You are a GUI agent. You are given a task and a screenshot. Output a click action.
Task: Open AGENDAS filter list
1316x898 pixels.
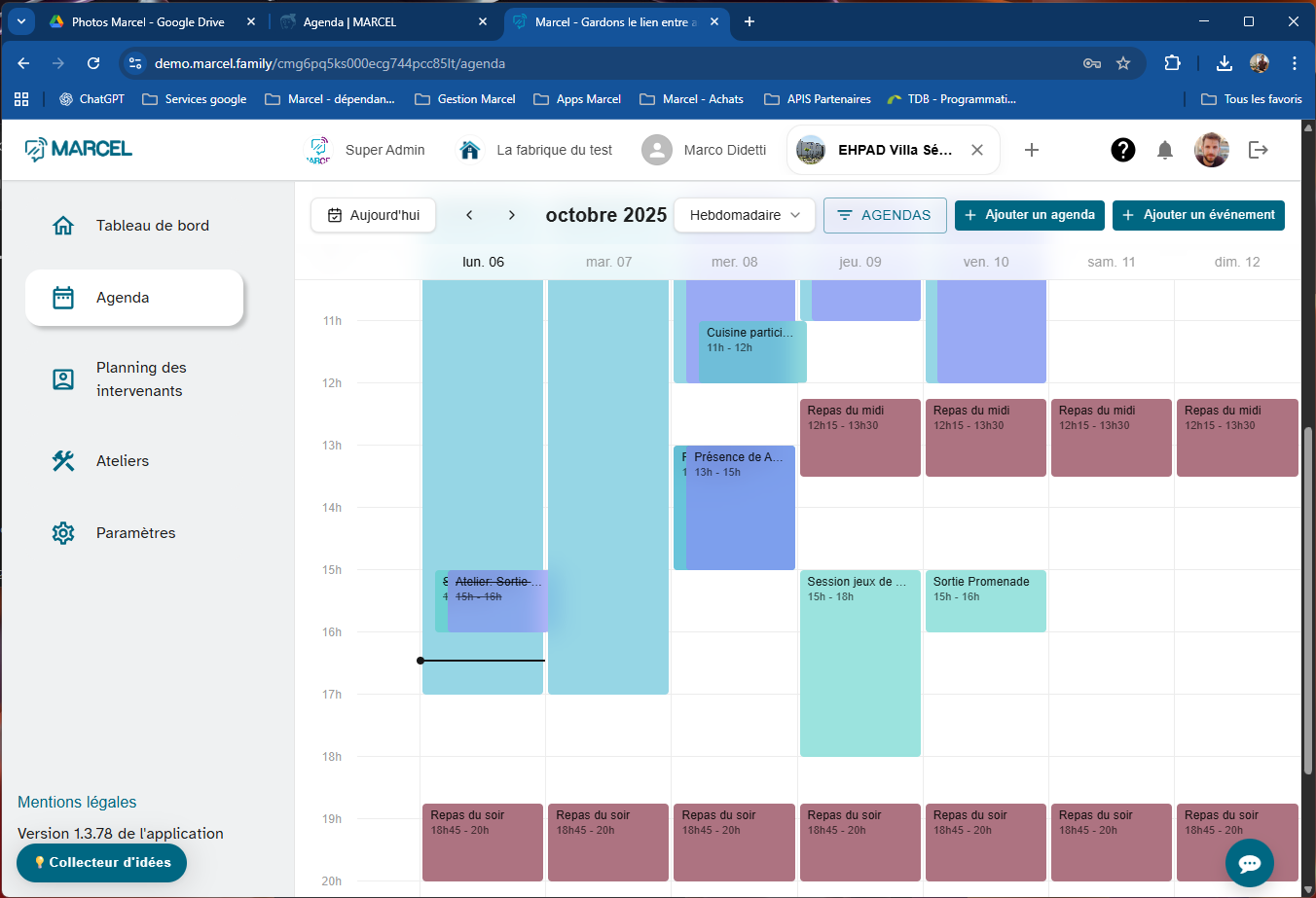885,215
